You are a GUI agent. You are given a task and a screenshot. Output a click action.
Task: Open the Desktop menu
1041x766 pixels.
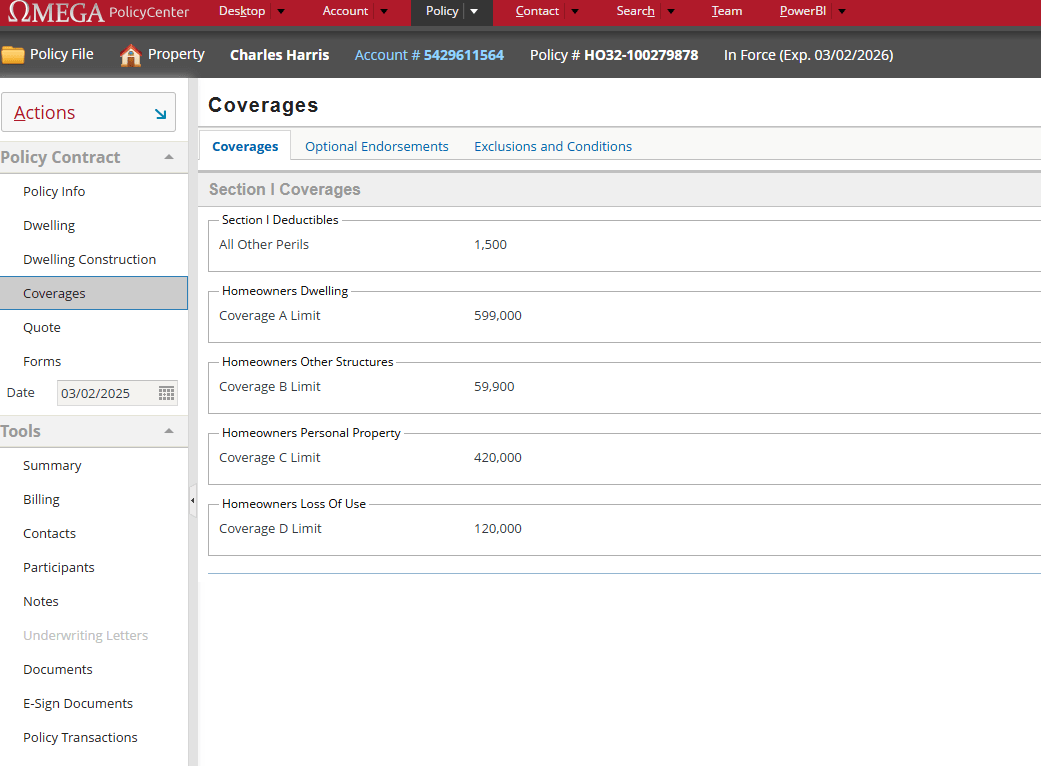242,11
